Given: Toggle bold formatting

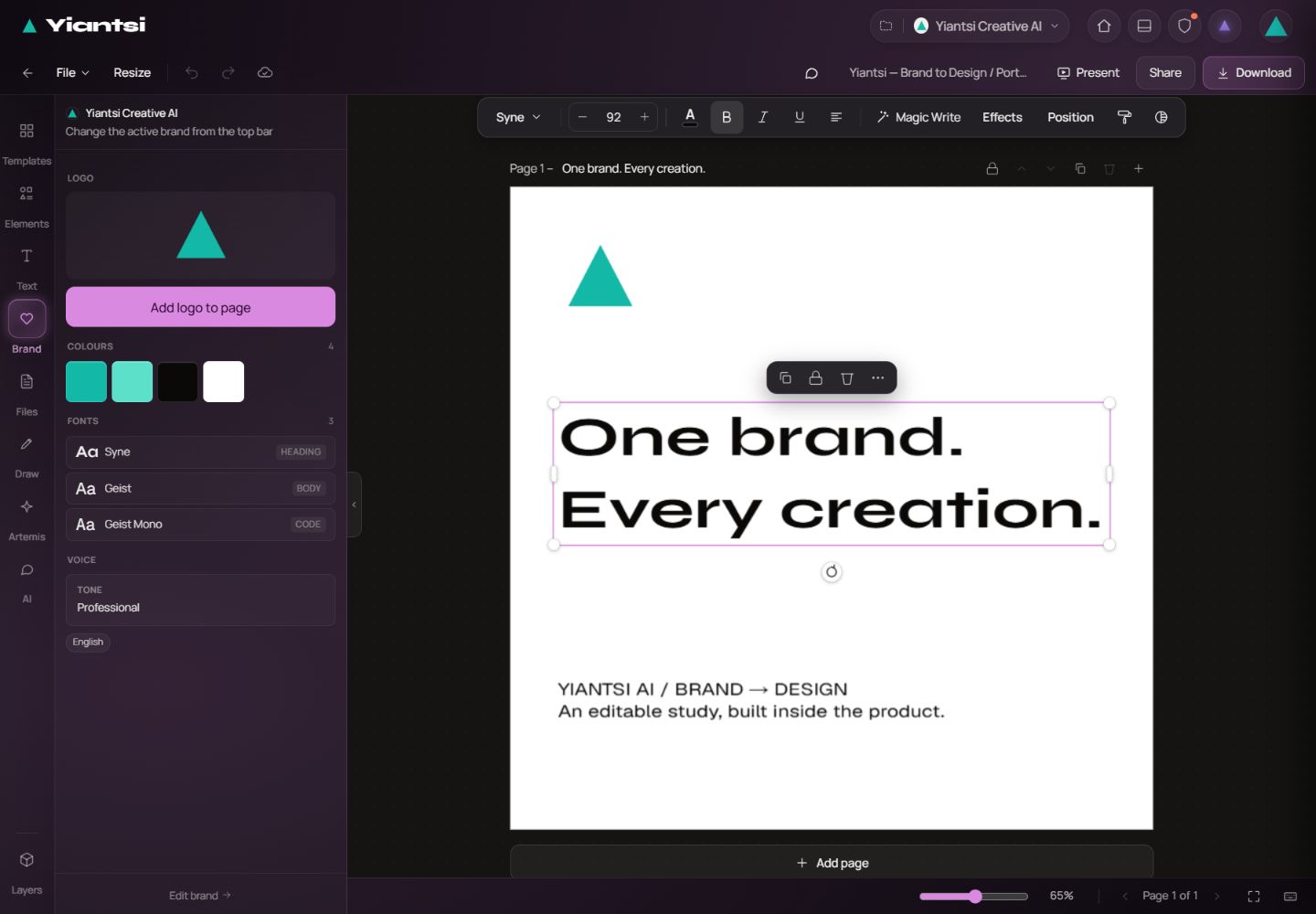Looking at the screenshot, I should point(727,117).
